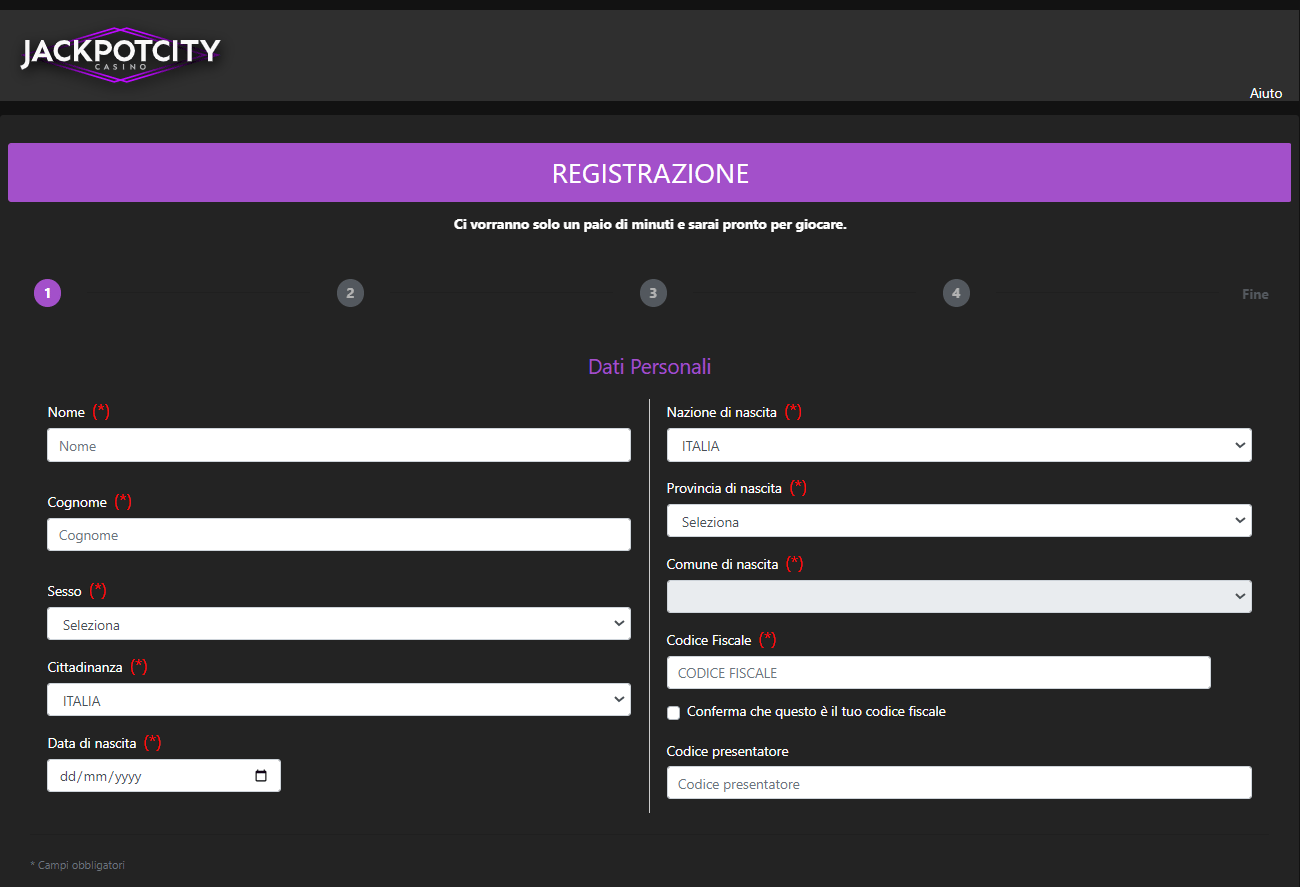
Task: Click the Cognome text field
Action: 338,534
